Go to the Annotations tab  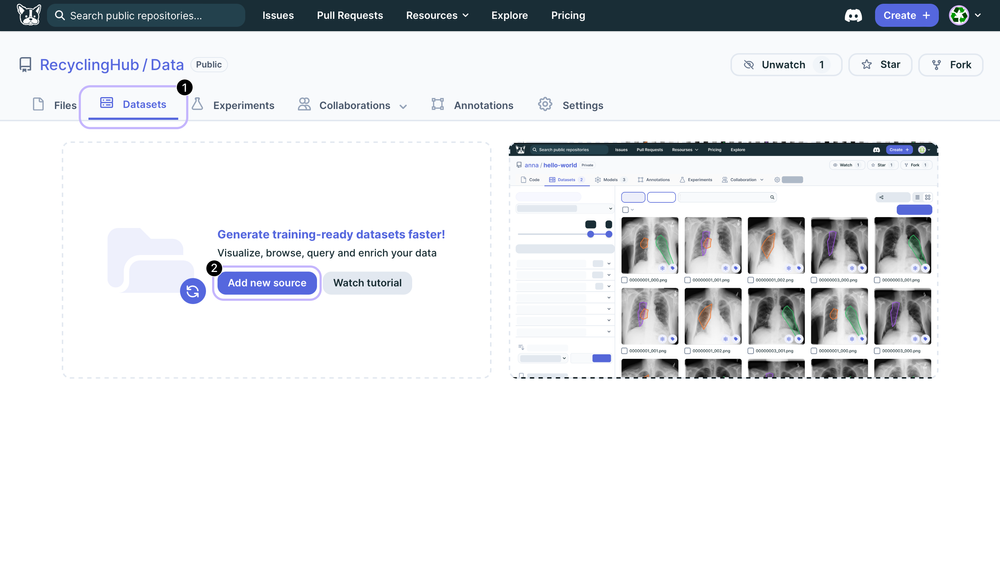(x=473, y=105)
